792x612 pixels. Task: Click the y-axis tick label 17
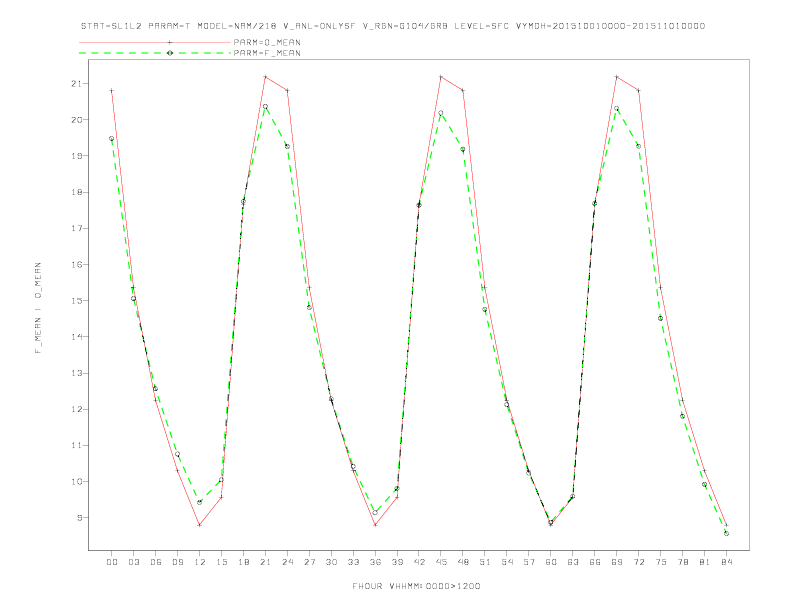point(76,228)
